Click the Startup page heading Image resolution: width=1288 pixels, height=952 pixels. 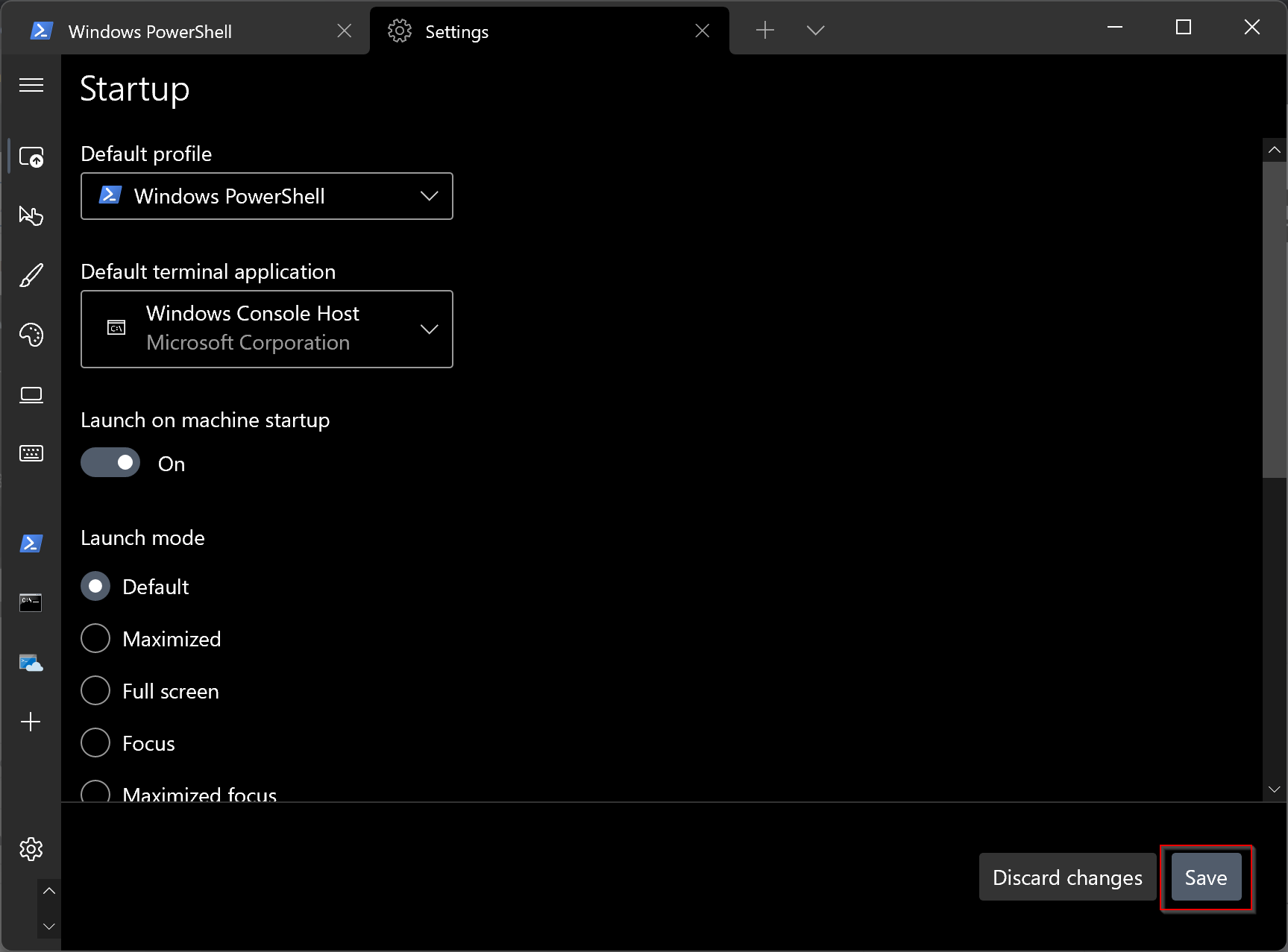(135, 89)
